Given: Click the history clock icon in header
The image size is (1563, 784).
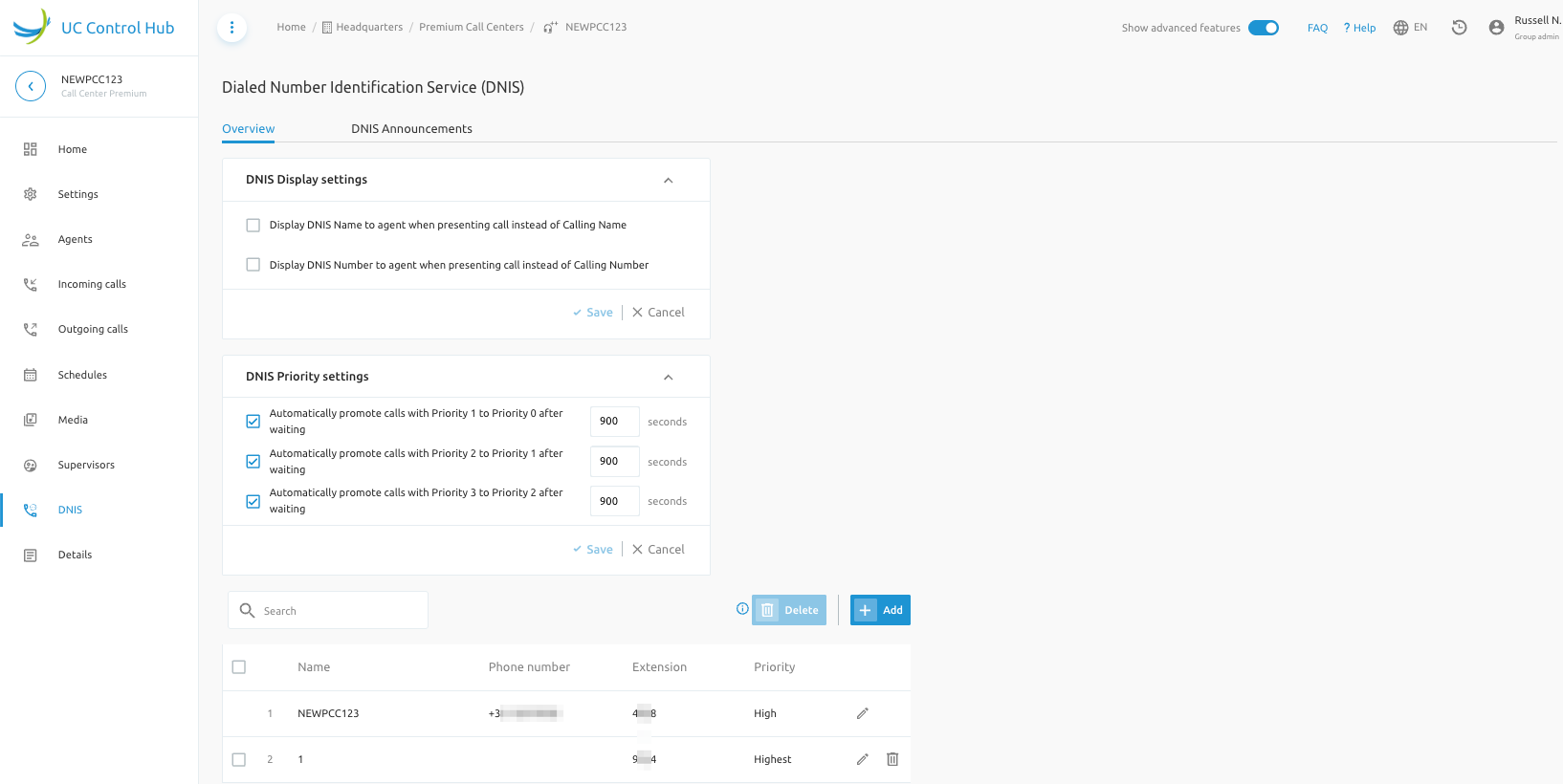Looking at the screenshot, I should pyautogui.click(x=1459, y=28).
